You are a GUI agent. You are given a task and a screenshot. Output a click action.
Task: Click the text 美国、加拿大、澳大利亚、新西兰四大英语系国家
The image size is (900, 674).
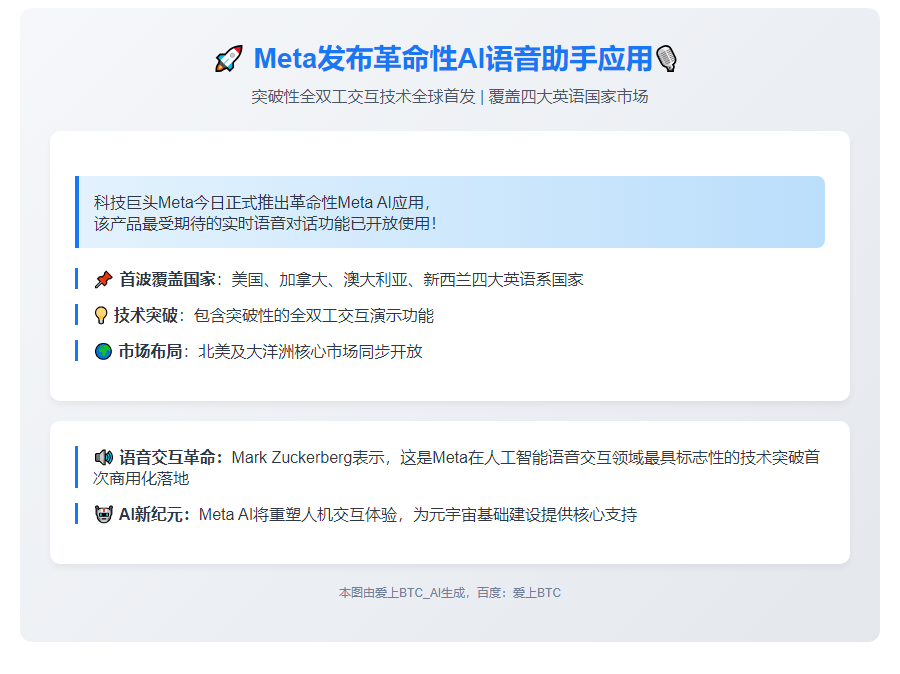pos(408,280)
